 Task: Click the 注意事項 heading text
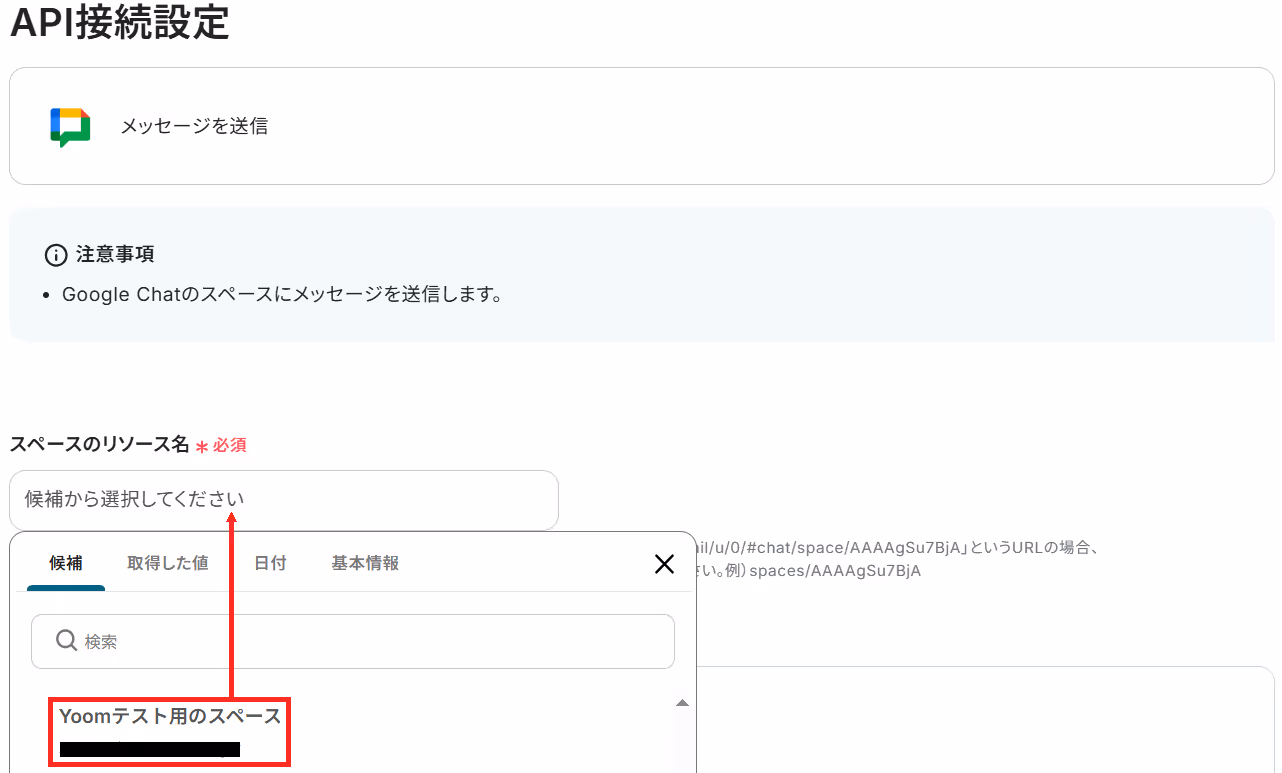click(115, 255)
